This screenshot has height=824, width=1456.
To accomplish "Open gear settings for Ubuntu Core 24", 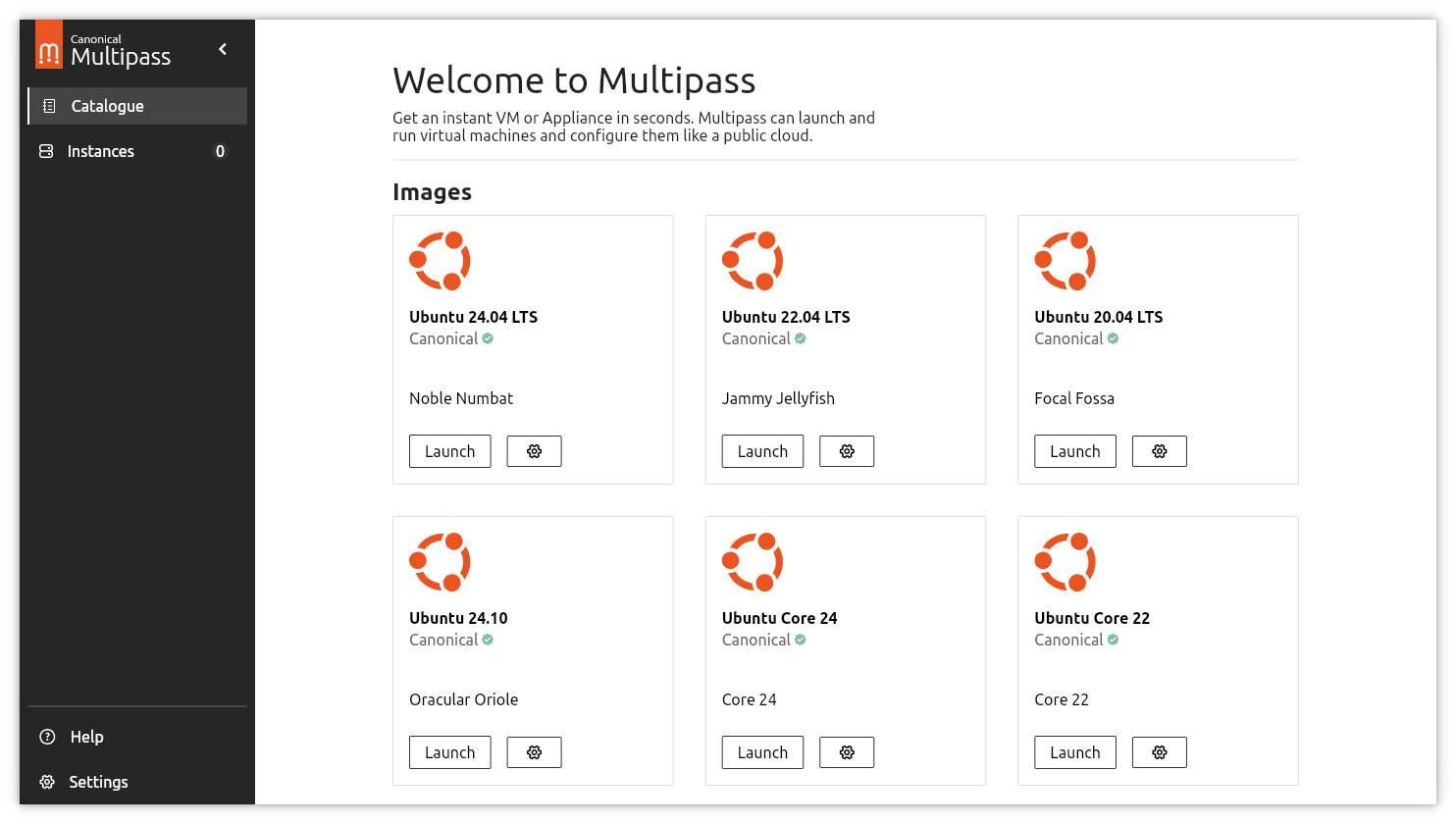I will 847,752.
